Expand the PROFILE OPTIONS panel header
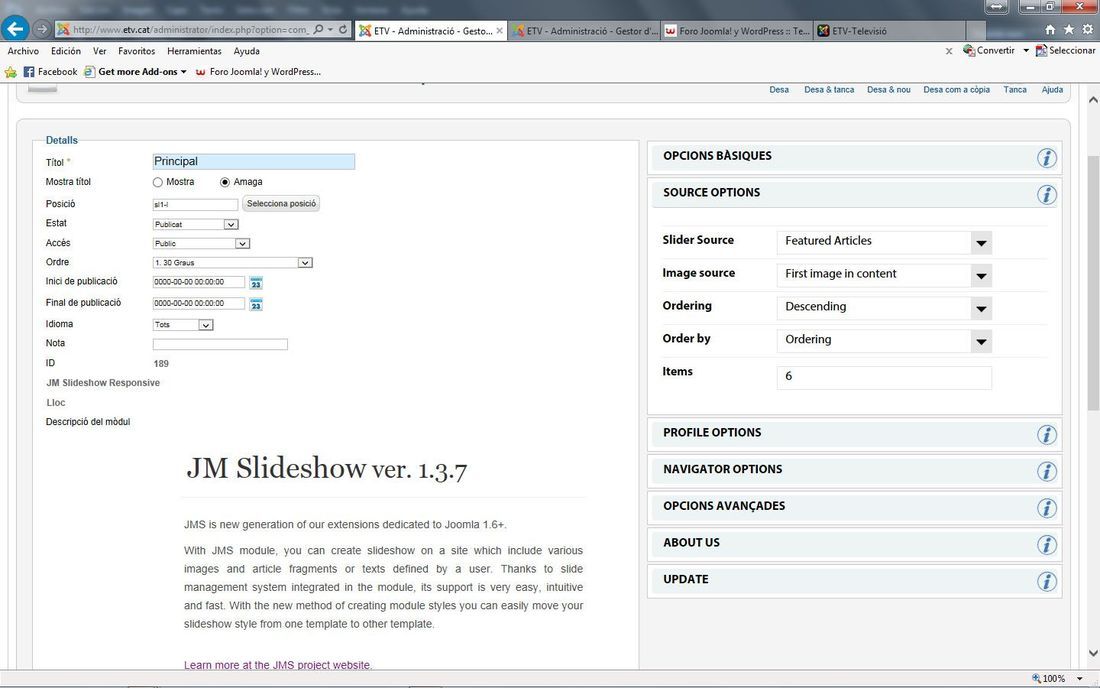 pos(854,434)
